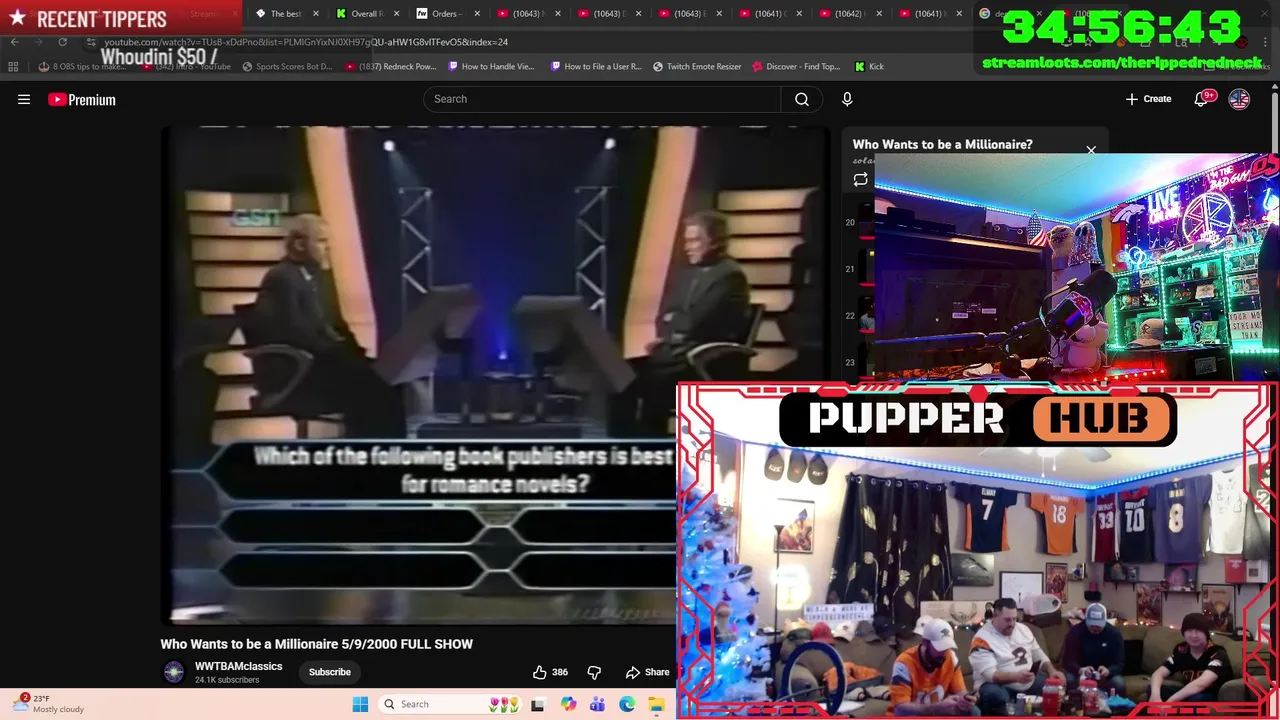Close the Who Wants to be a Millionaire playlist panel

pyautogui.click(x=1091, y=150)
